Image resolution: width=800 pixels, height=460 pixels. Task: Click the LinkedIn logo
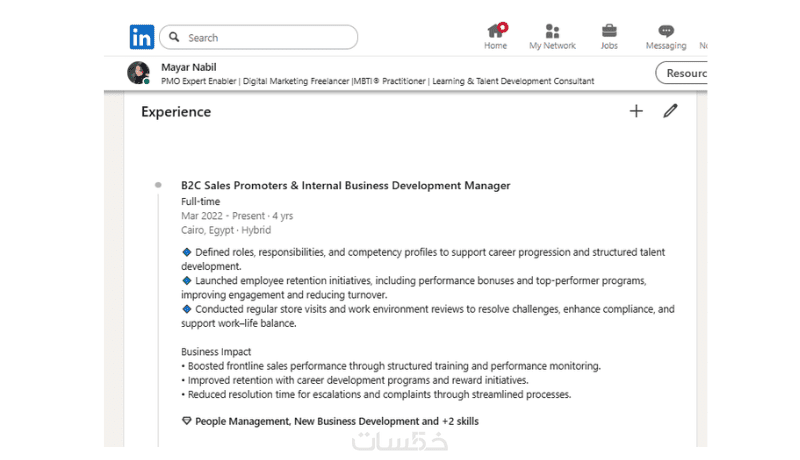pos(142,37)
